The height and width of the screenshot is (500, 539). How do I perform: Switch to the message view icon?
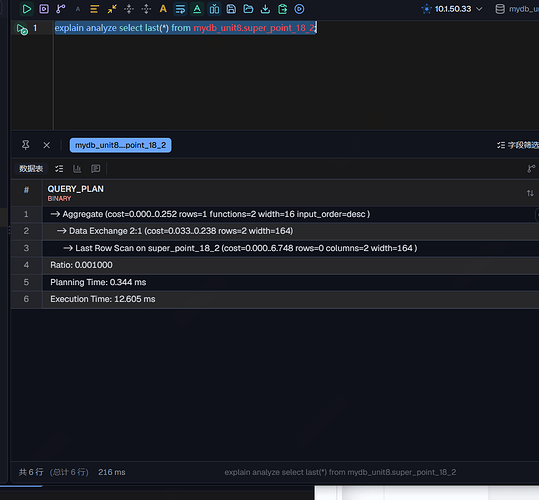95,168
